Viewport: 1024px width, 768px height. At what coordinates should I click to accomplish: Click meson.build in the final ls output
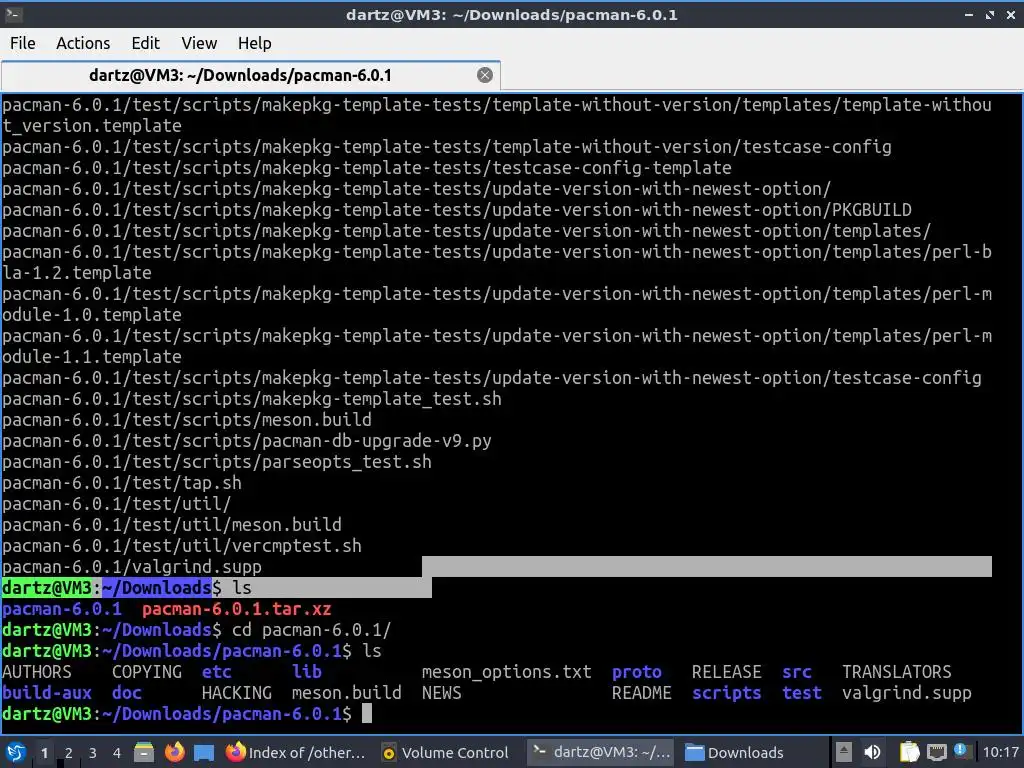(x=347, y=693)
